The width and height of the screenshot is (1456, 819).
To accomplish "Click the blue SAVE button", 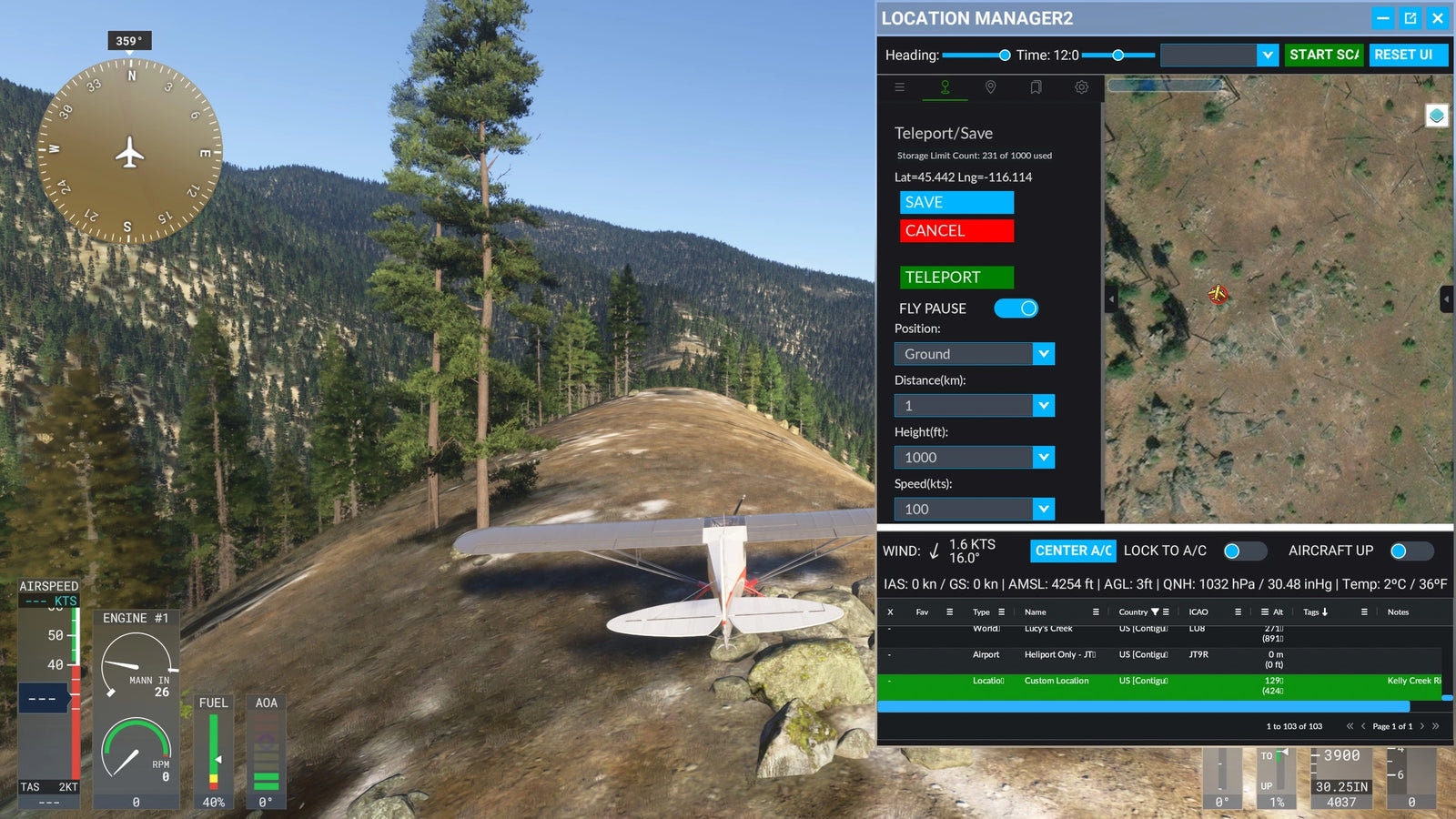I will pos(956,202).
